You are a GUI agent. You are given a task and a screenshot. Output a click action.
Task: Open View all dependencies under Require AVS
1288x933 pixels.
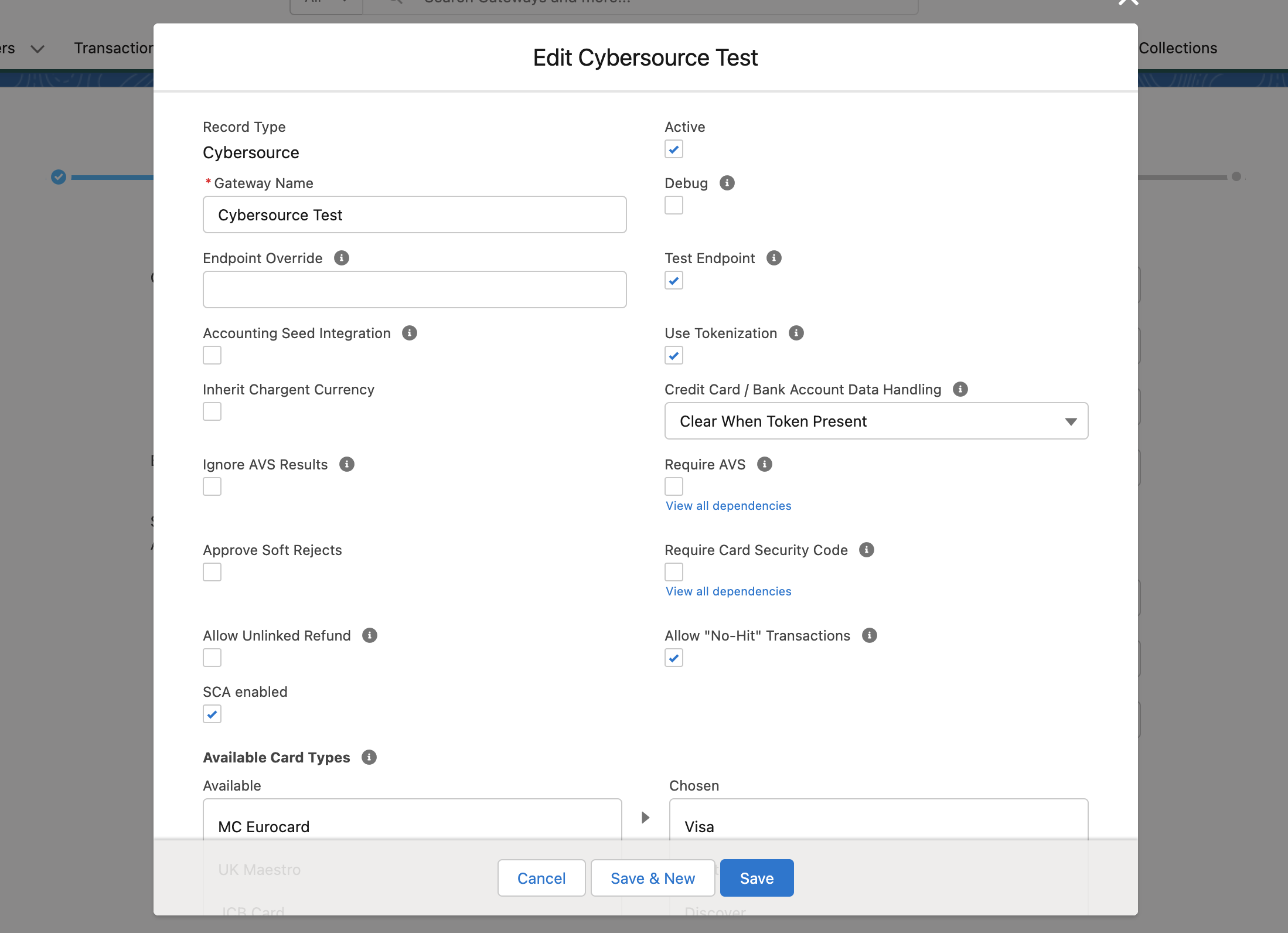(x=728, y=506)
